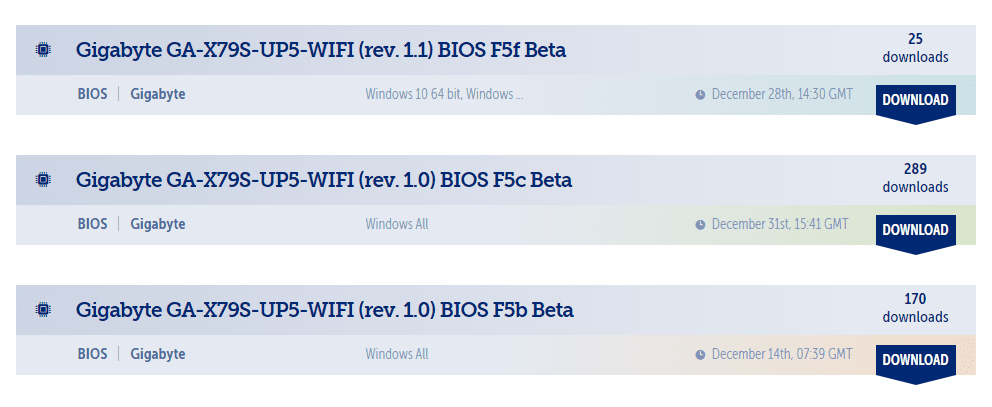Viewport: 992px width, 407px height.
Task: Click the chip icon beside BIOS F5c Beta
Action: pos(43,180)
